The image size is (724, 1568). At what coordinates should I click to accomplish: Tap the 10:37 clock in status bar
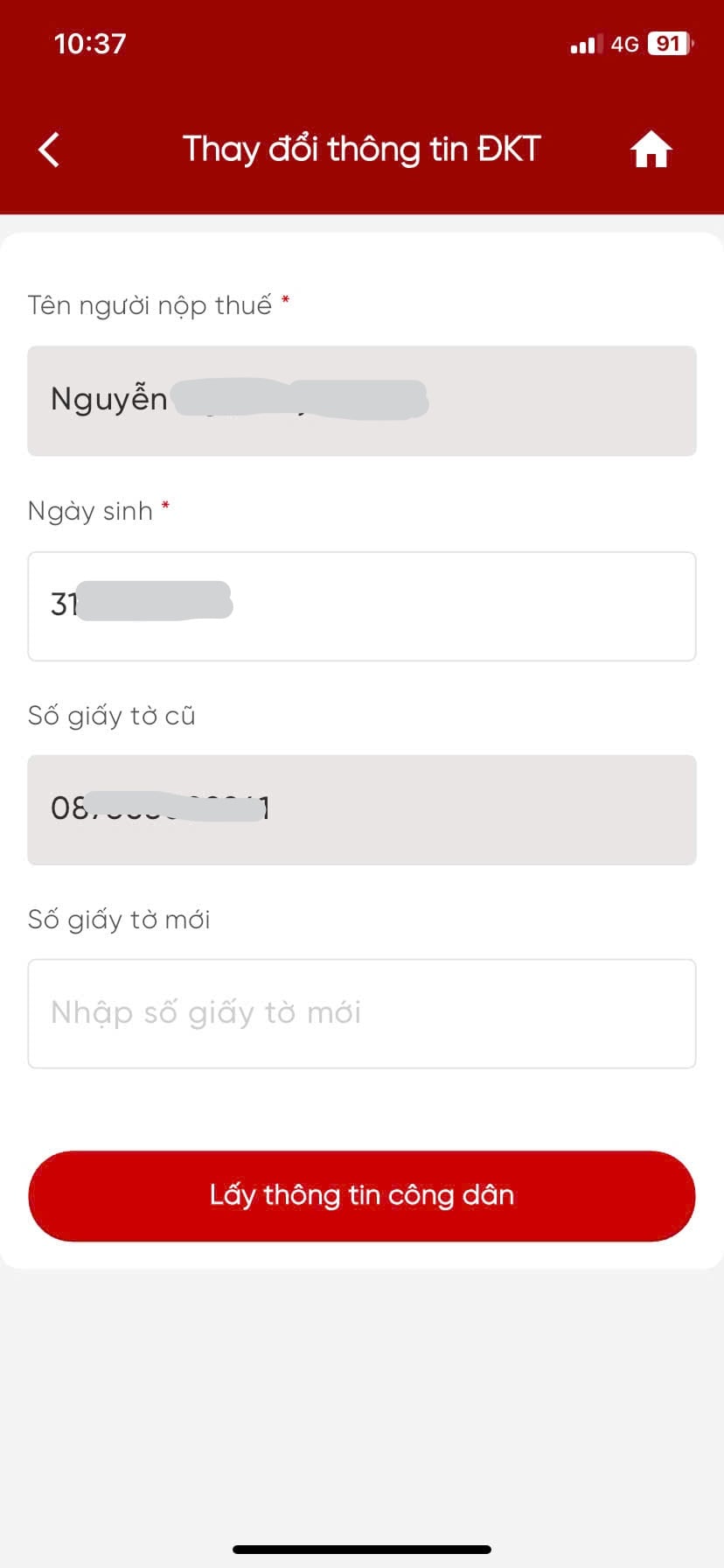pos(90,44)
